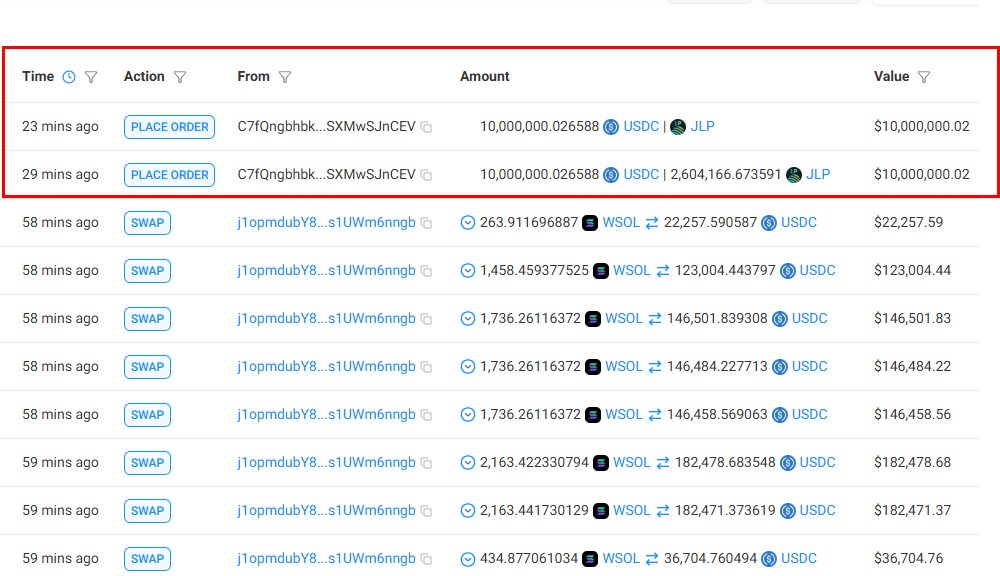Click SWAP badge in the $22,257.59 row
The image size is (1000, 576).
(147, 223)
